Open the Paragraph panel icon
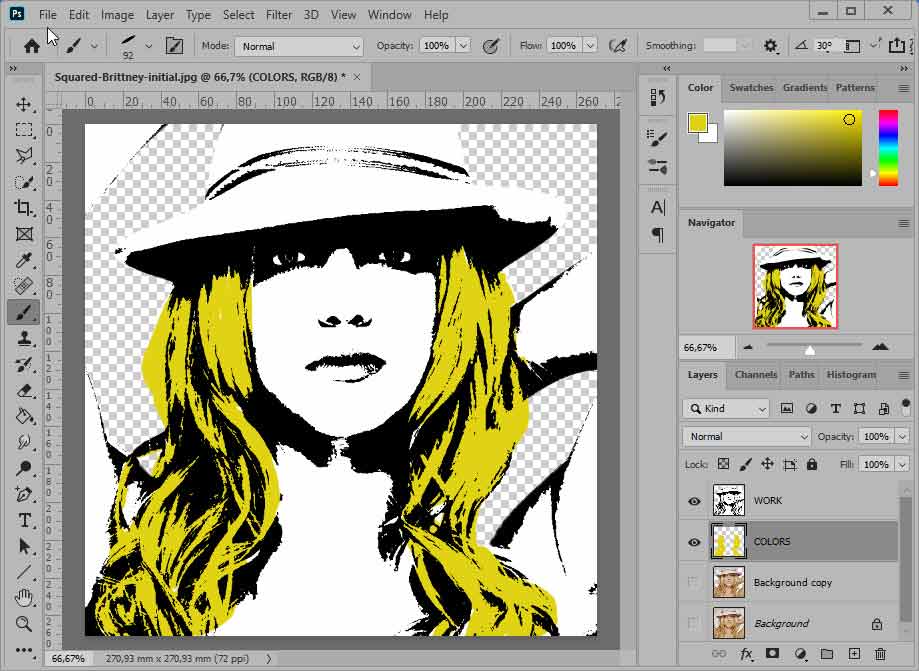919x671 pixels. (658, 234)
